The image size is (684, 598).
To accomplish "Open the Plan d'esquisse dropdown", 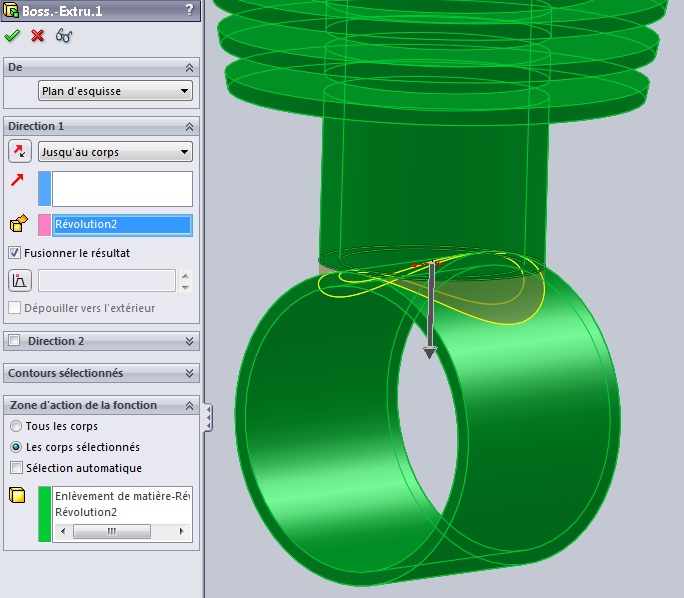I will pyautogui.click(x=115, y=91).
